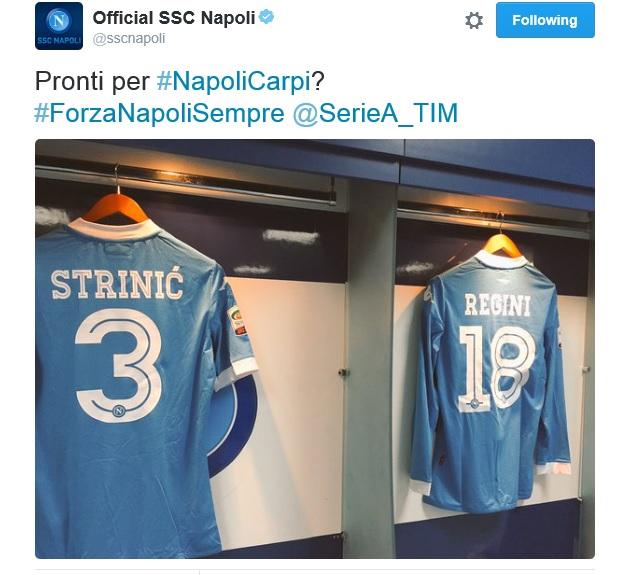Open the gear settings menu
Image resolution: width=633 pixels, height=575 pixels.
pyautogui.click(x=474, y=20)
